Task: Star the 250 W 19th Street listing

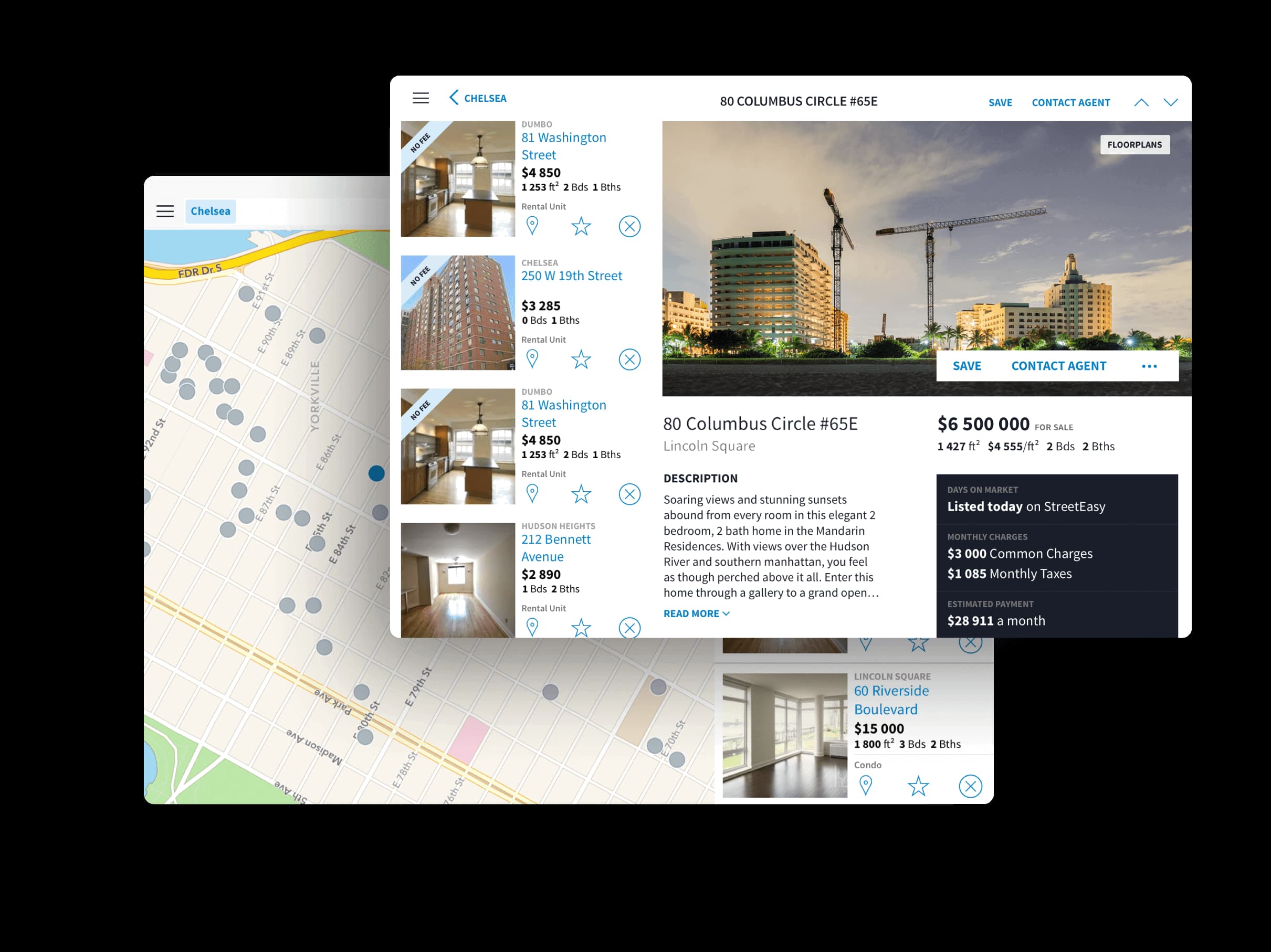Action: [x=581, y=359]
